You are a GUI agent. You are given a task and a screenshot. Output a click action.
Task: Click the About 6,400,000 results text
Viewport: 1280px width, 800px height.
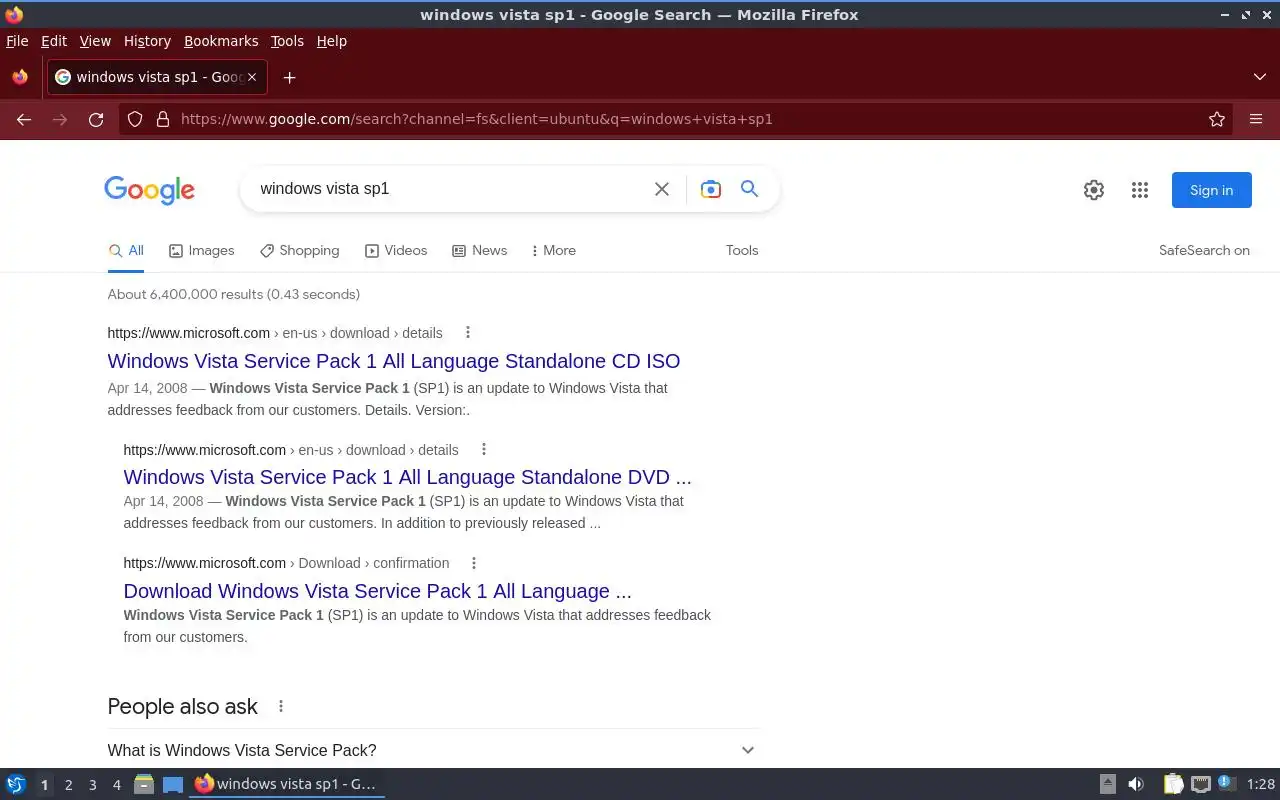[234, 294]
